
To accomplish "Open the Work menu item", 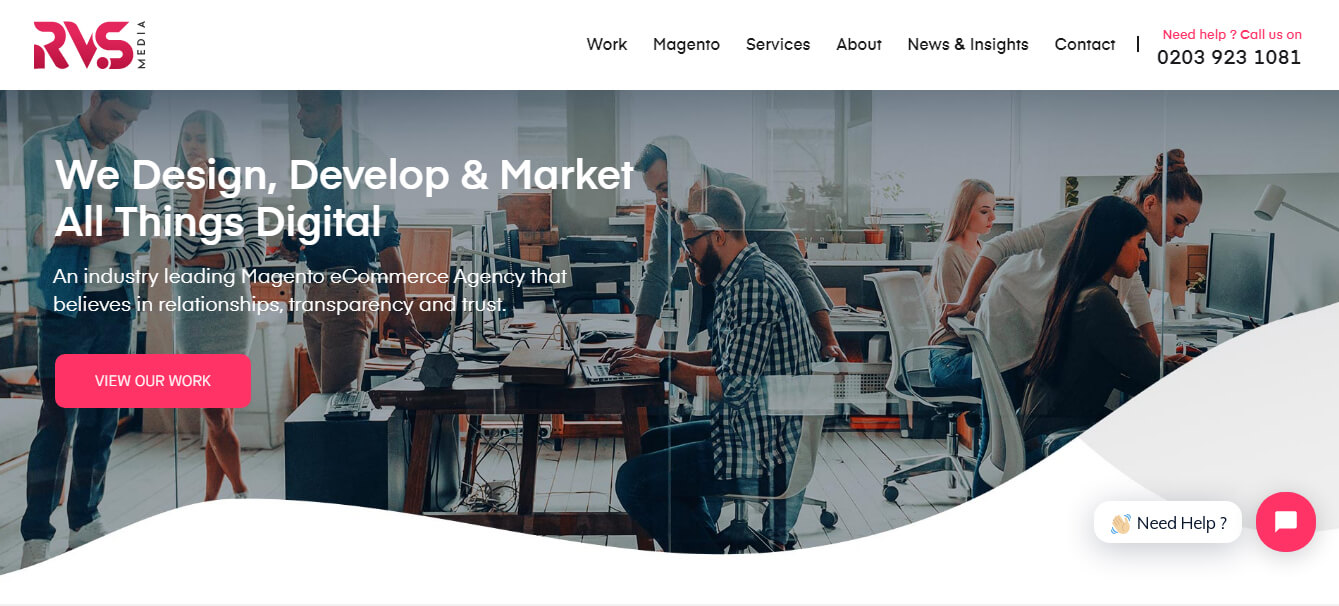I will pos(607,44).
